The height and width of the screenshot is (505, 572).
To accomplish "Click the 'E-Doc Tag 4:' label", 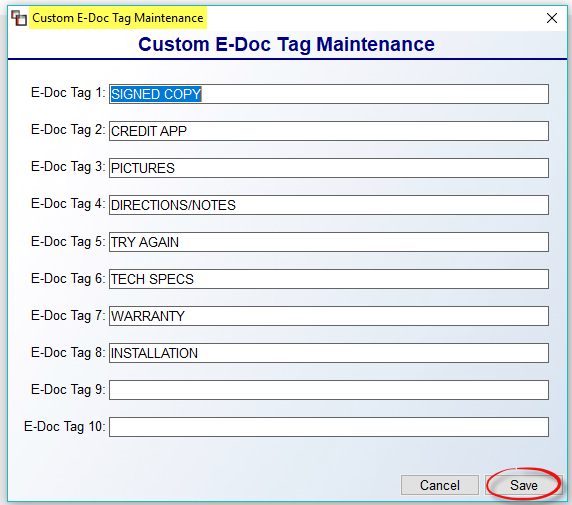I will click(68, 204).
